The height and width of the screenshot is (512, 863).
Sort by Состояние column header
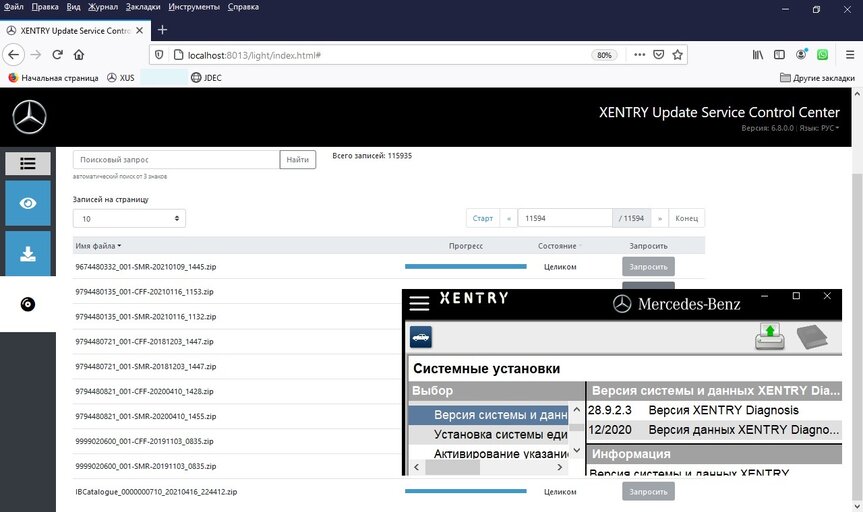coord(559,246)
